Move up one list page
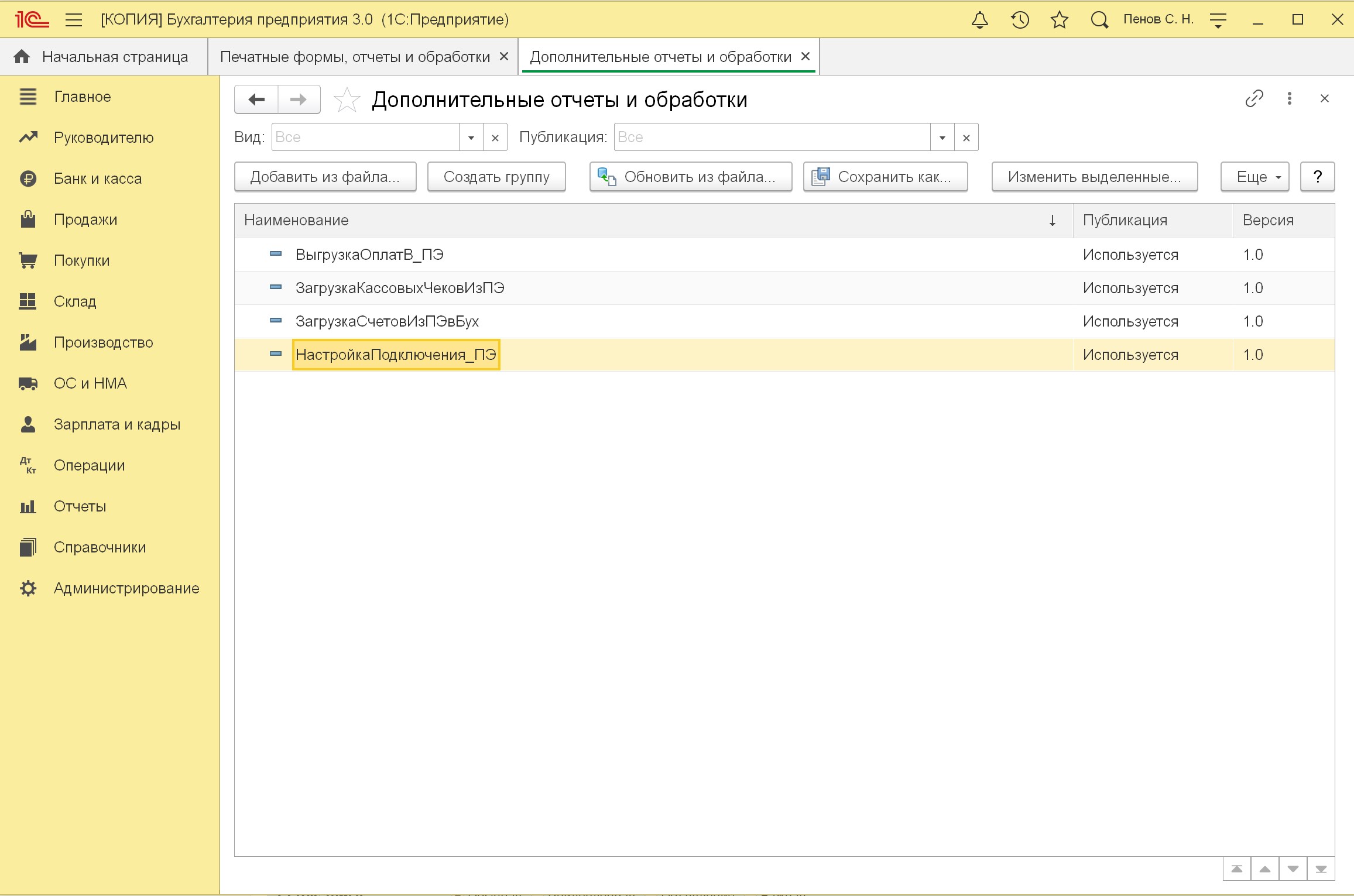 1265,869
